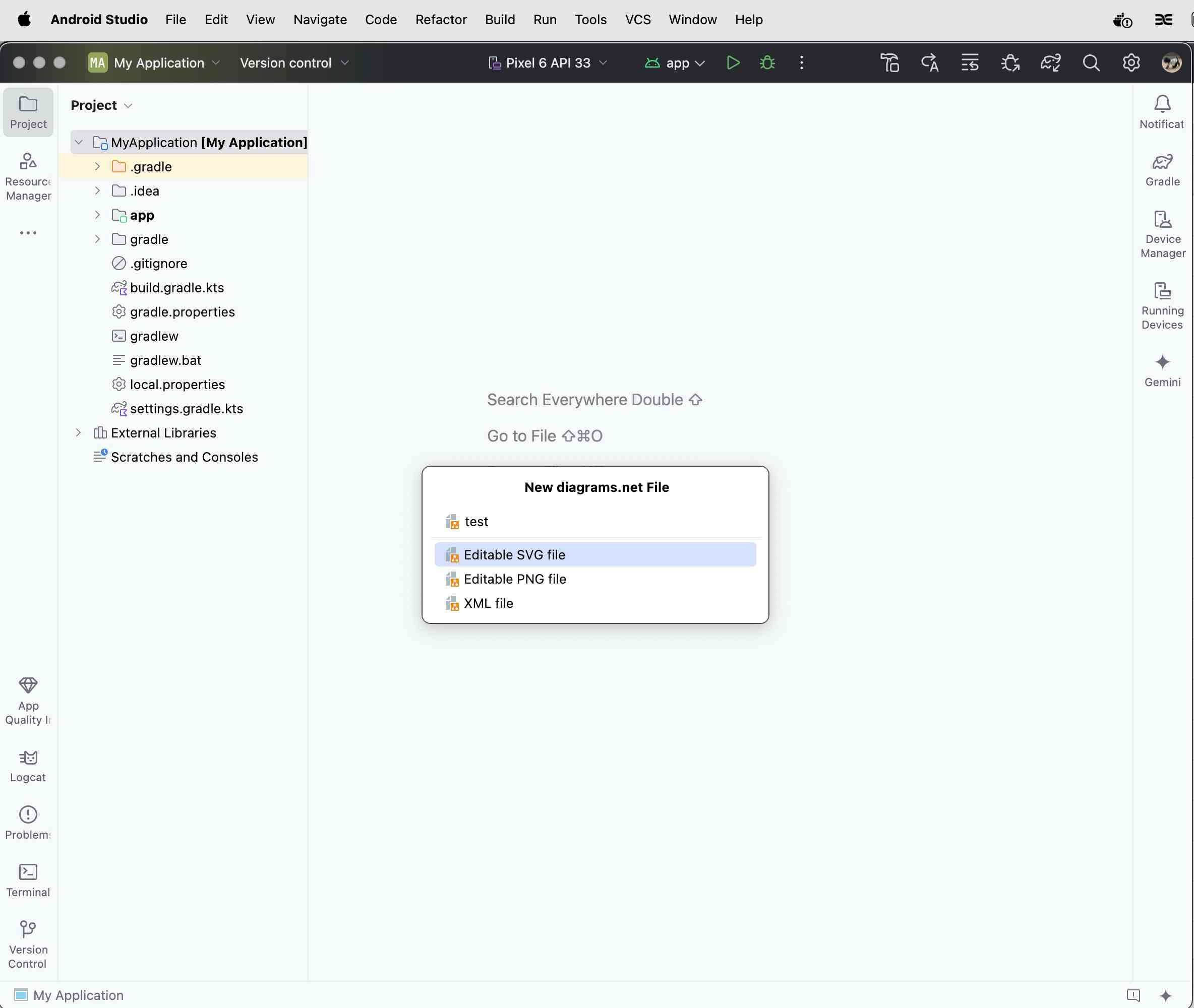Run the app with green play button
This screenshot has height=1008, width=1194.
733,62
